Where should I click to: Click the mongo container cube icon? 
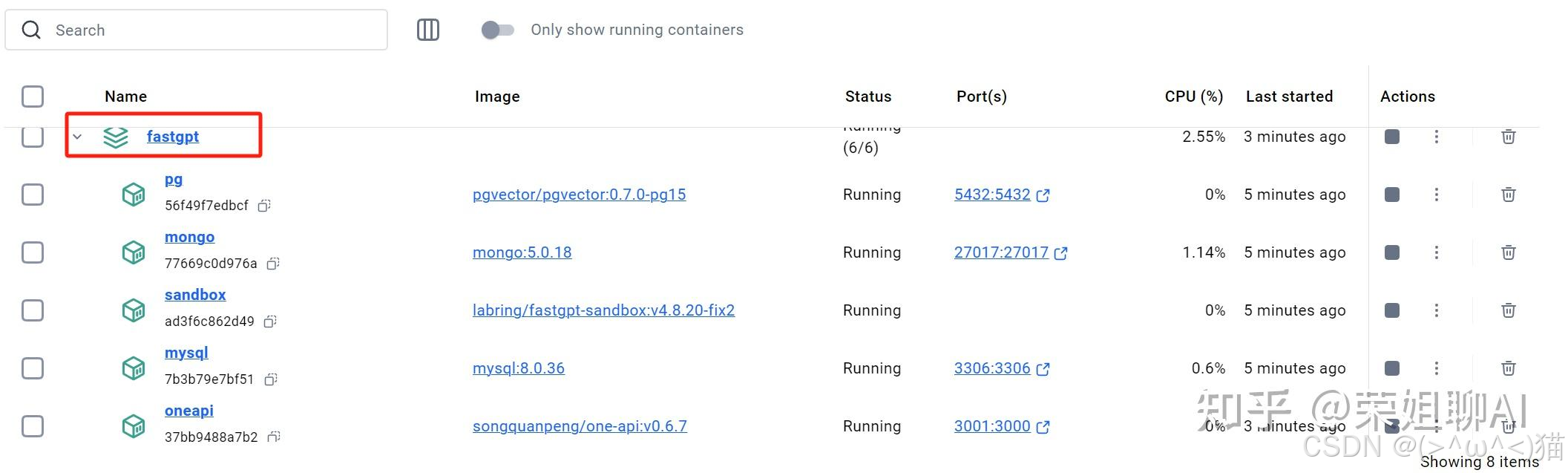coord(134,252)
